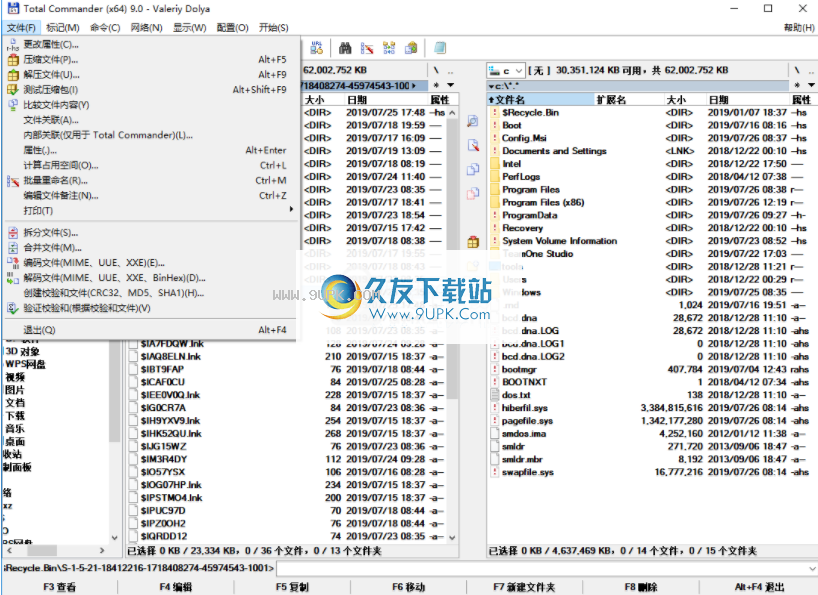818x595 pixels.
Task: Click the F7 新建文件夹 button
Action: (x=524, y=587)
